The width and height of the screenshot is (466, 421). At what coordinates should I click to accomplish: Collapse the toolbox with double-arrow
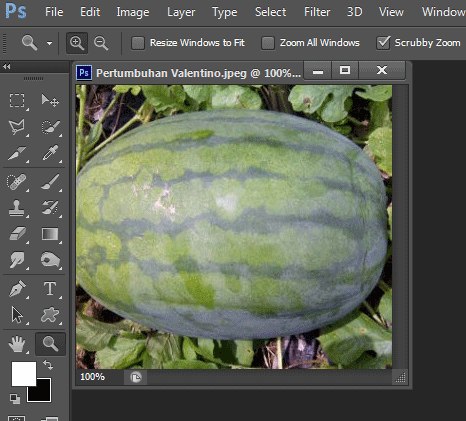tap(6, 67)
